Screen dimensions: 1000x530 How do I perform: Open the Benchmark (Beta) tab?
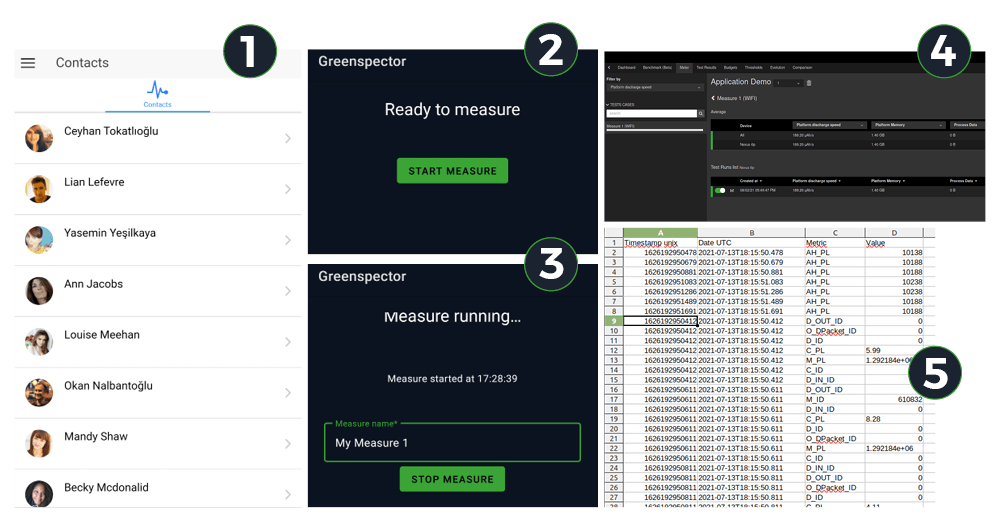(657, 68)
